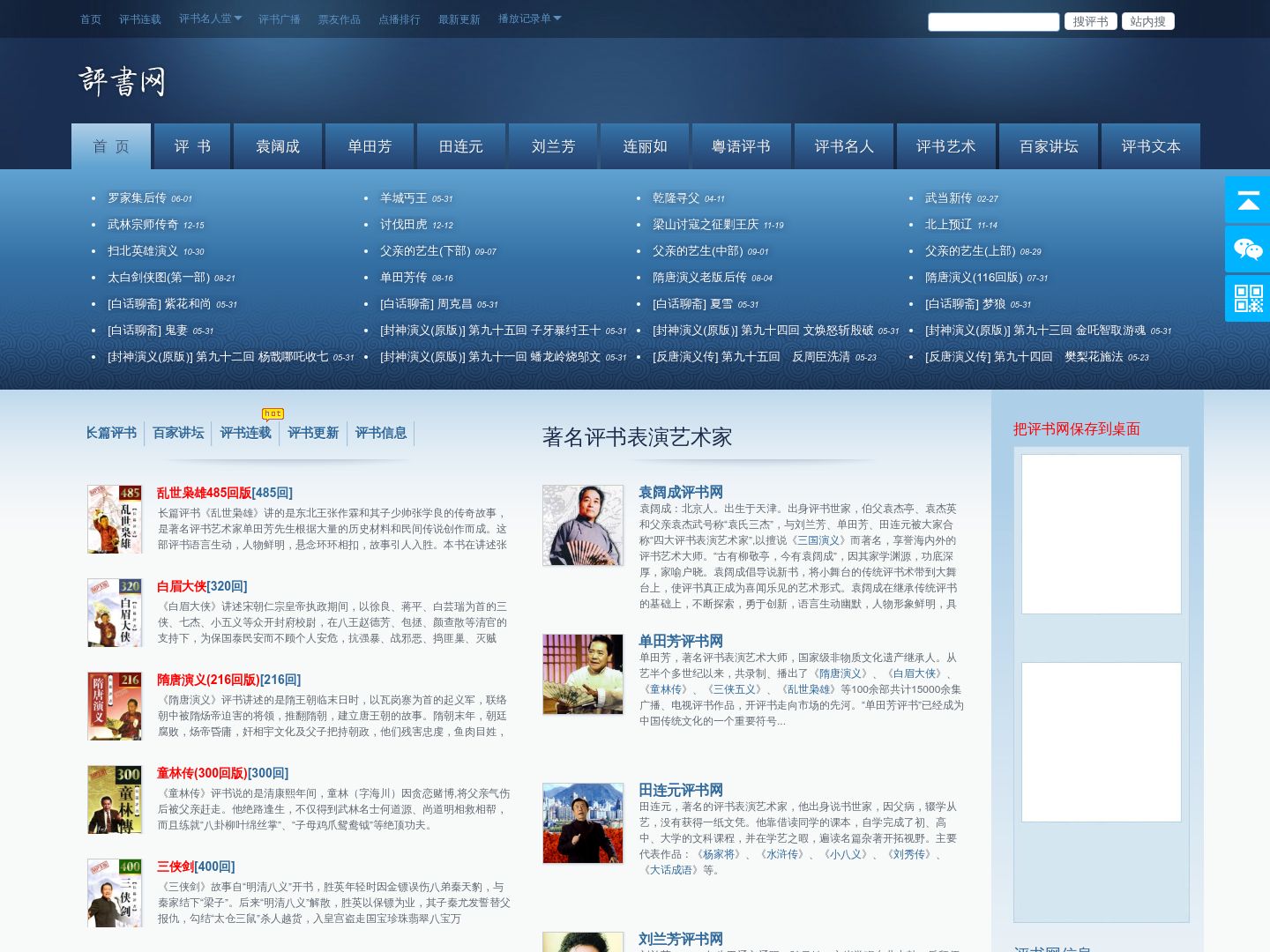This screenshot has height=952, width=1270.
Task: Open 隋唐演义老版后传 link
Action: point(699,278)
